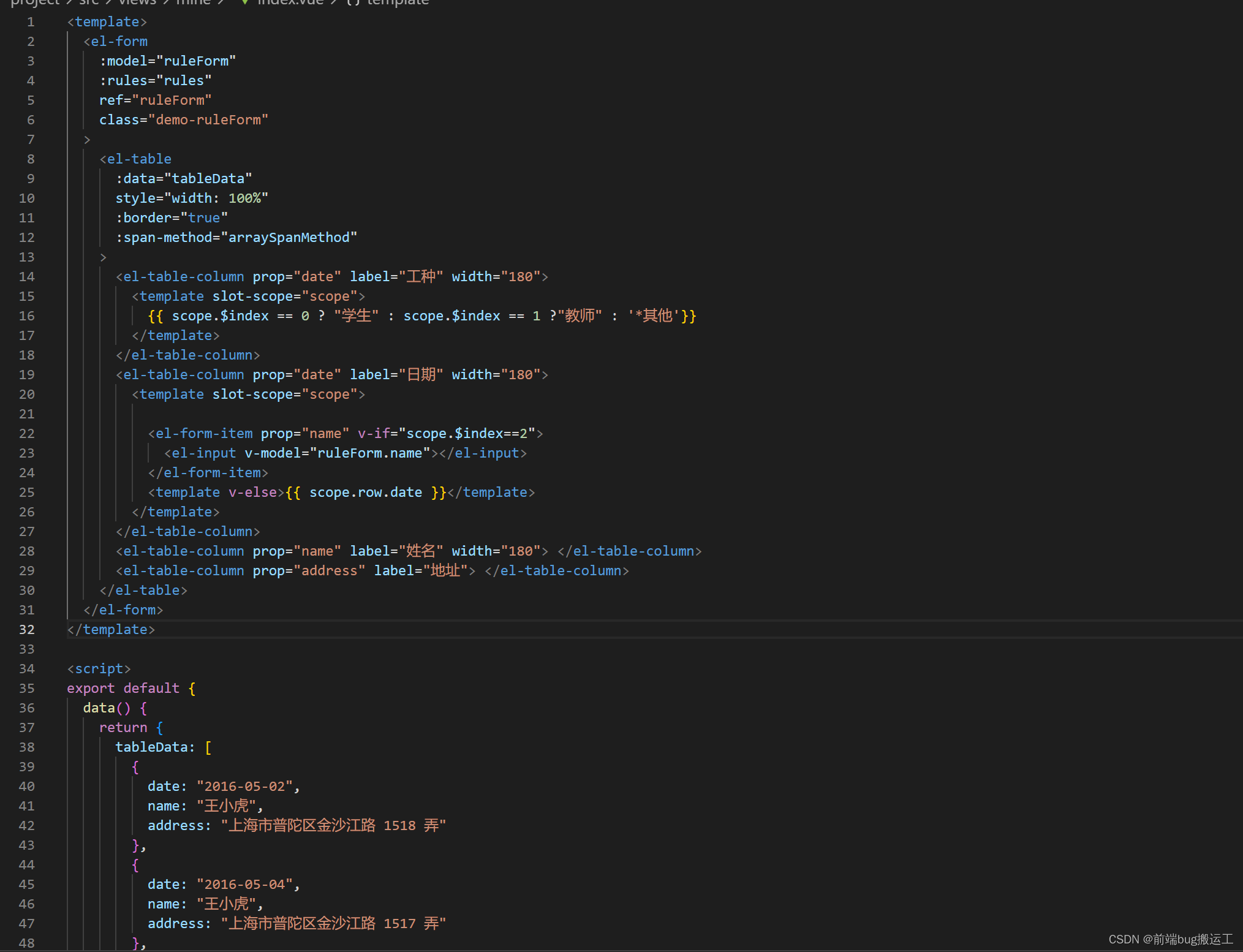Click the el-input tag with v-model ruleForm.name
This screenshot has height=952, width=1243.
[x=203, y=453]
